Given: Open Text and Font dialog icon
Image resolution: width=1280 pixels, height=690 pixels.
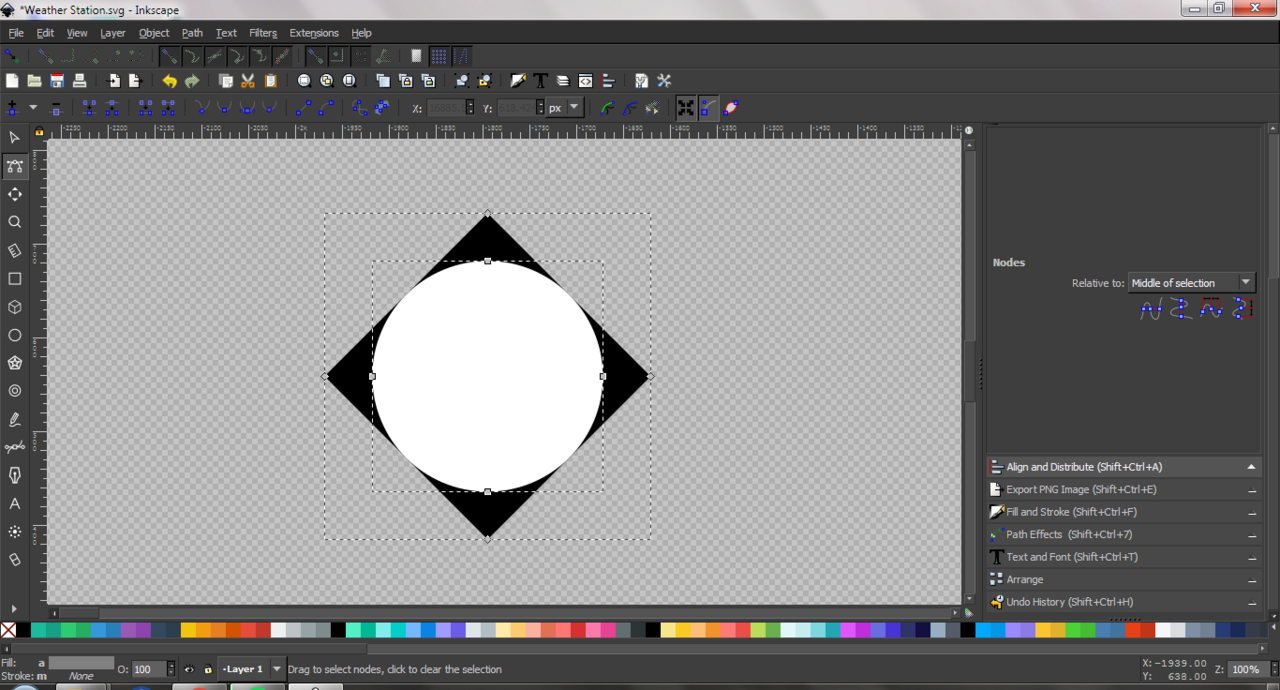Looking at the screenshot, I should [x=540, y=81].
